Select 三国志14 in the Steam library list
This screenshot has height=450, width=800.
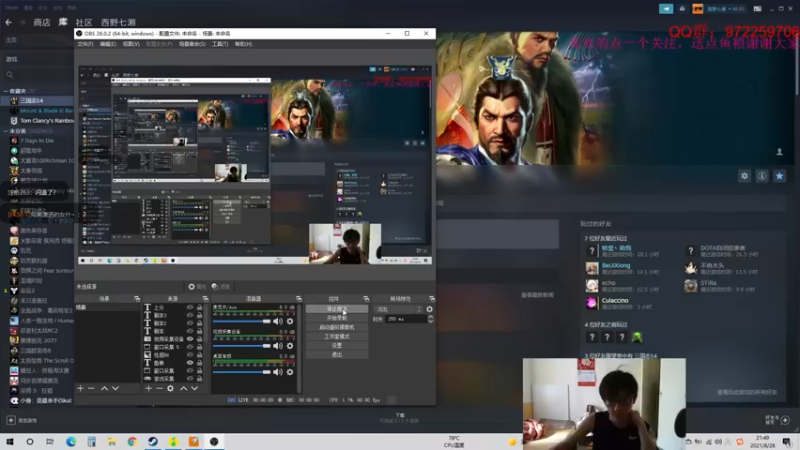pyautogui.click(x=38, y=101)
